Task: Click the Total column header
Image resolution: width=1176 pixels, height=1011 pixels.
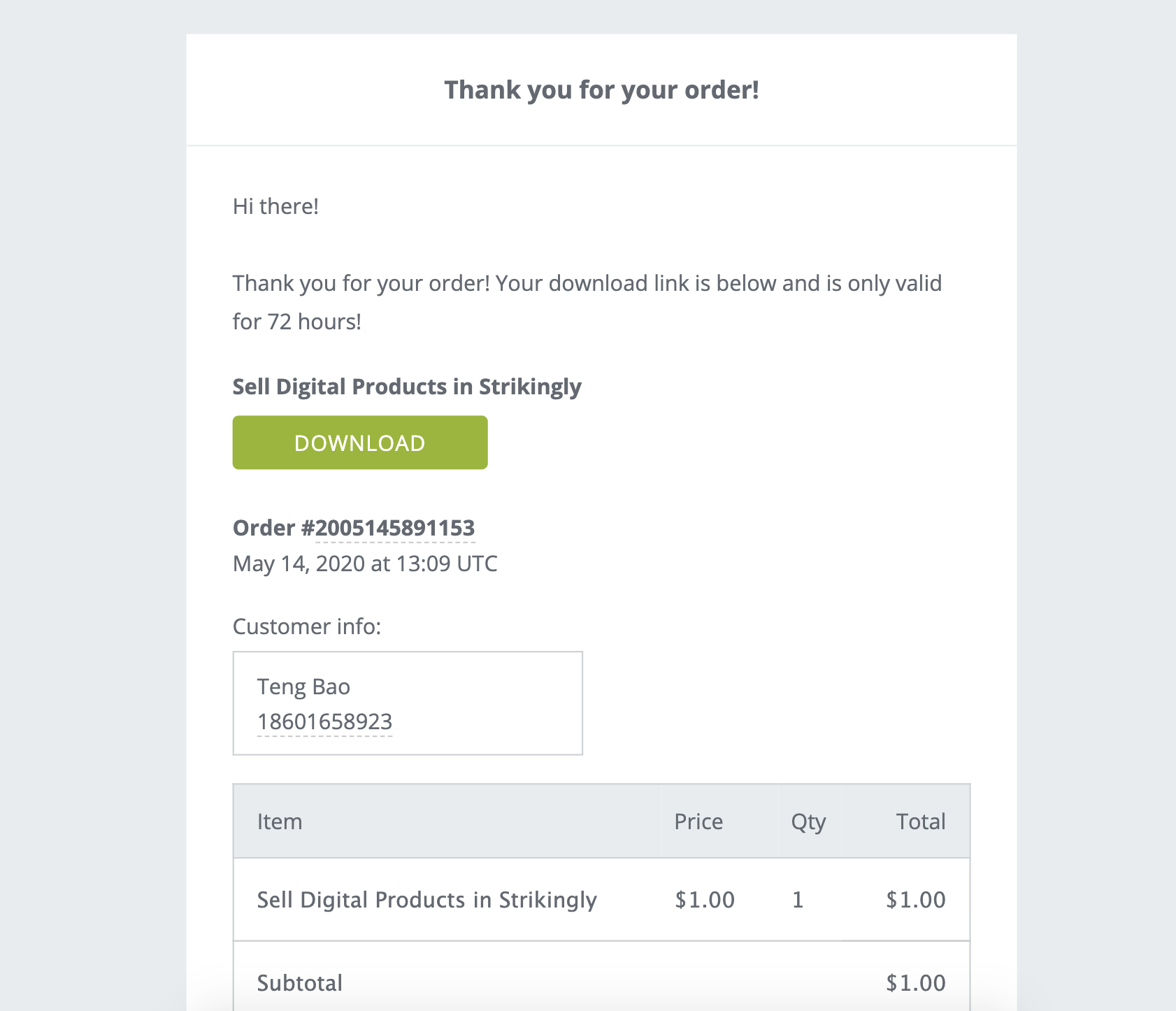Action: (x=921, y=822)
